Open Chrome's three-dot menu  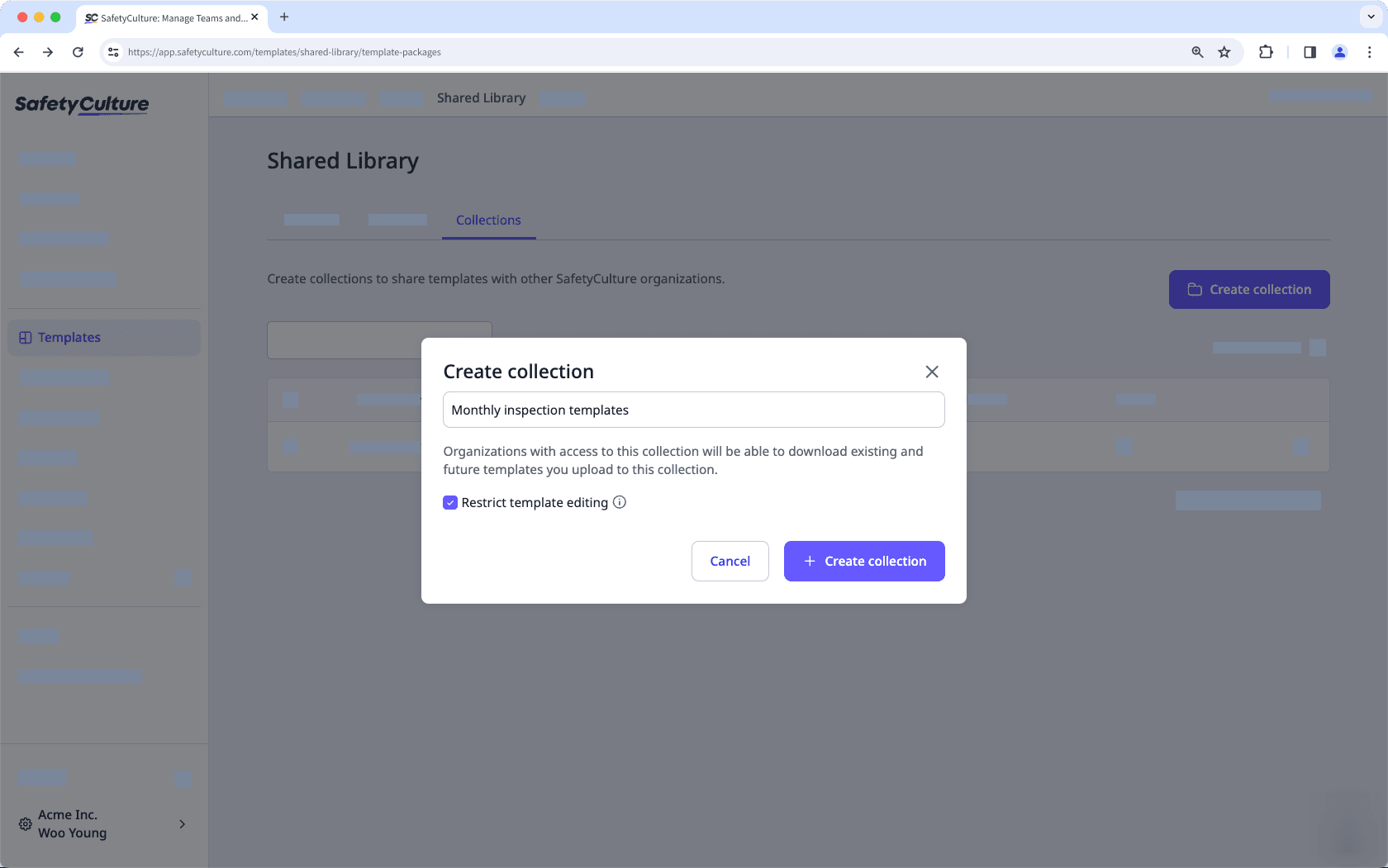1370,51
